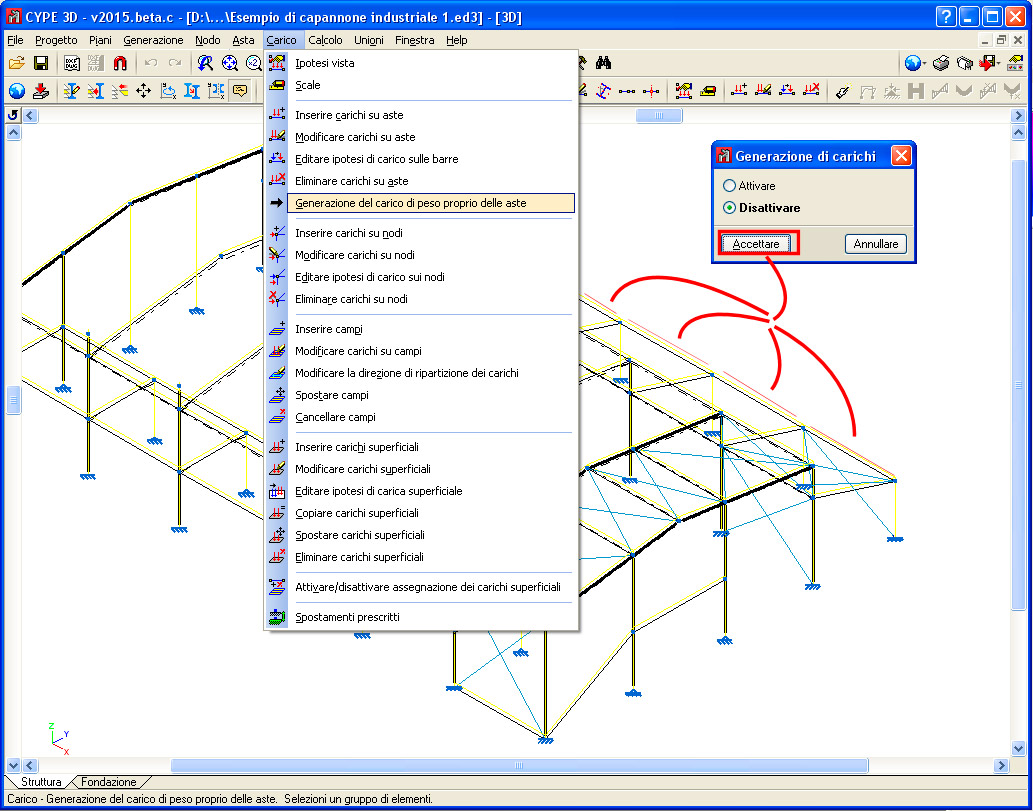The height and width of the screenshot is (811, 1033).
Task: Click the left vertical slider thumb
Action: (x=14, y=399)
